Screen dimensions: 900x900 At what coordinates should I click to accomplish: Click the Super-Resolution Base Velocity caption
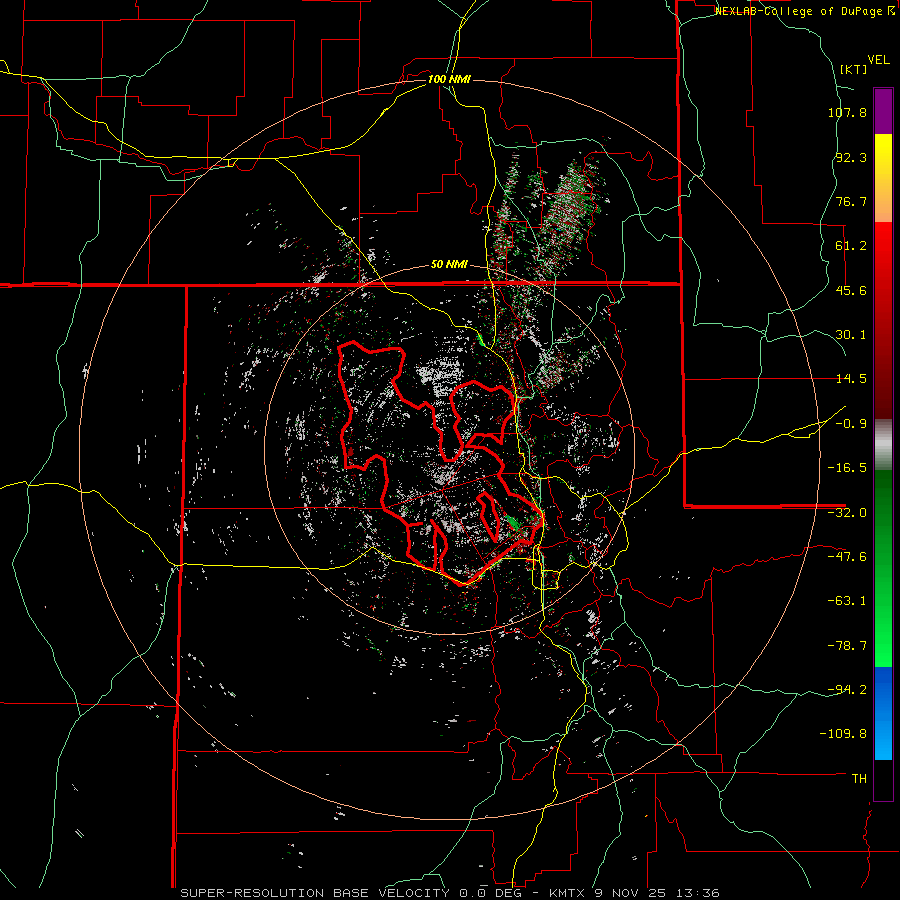coord(450,893)
